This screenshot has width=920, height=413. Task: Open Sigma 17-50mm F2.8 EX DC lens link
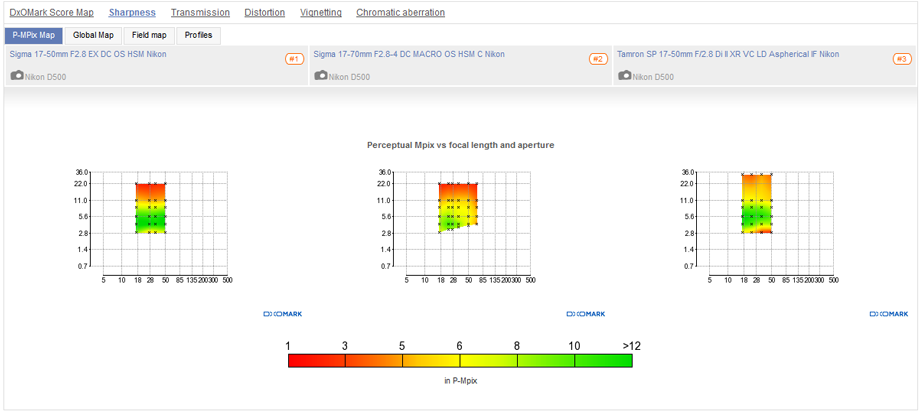coord(88,55)
